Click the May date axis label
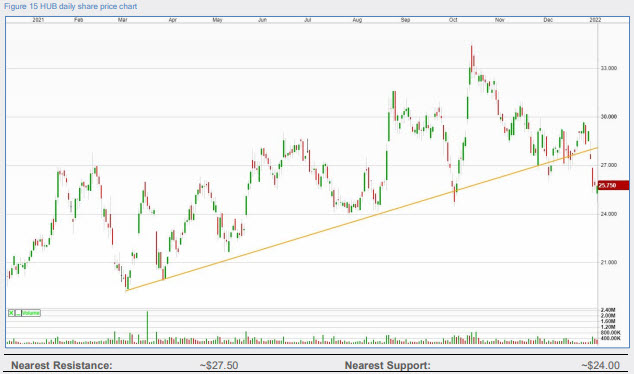 point(218,20)
